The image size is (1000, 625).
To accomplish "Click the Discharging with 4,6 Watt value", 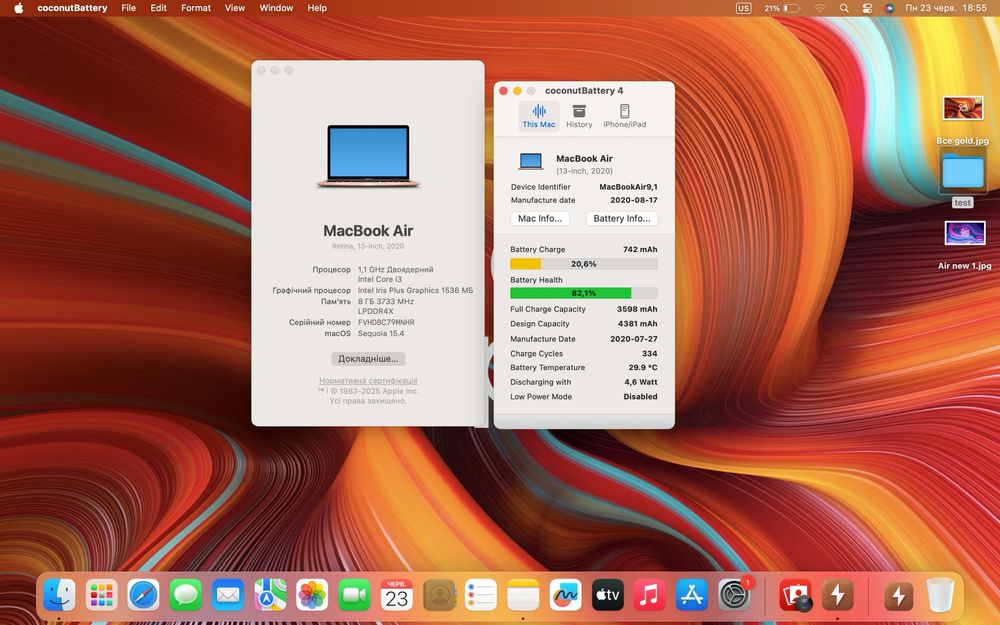I will 640,382.
